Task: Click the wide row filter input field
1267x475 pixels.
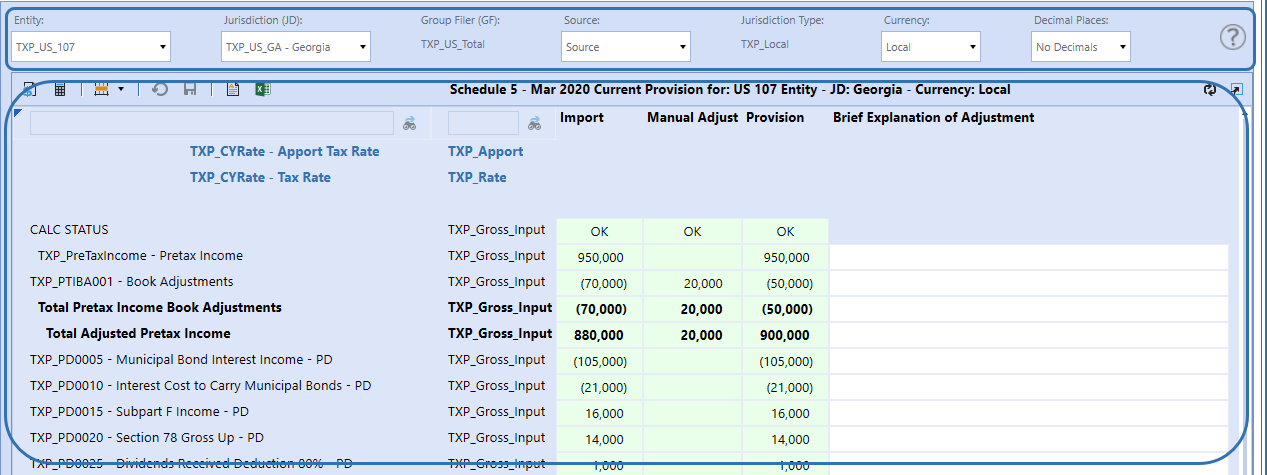Action: 211,124
